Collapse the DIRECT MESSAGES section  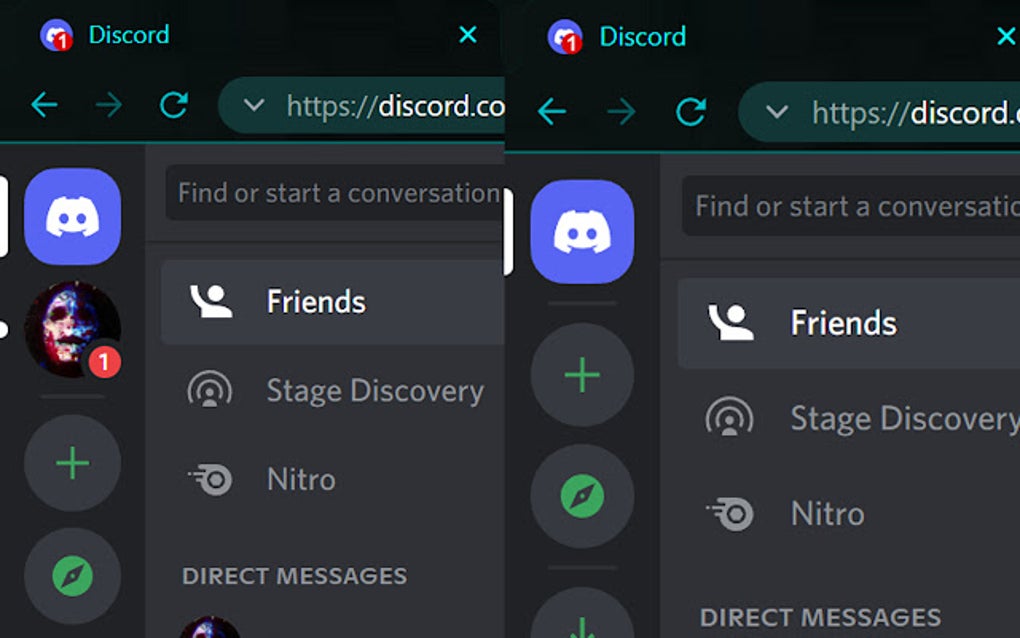[x=294, y=576]
